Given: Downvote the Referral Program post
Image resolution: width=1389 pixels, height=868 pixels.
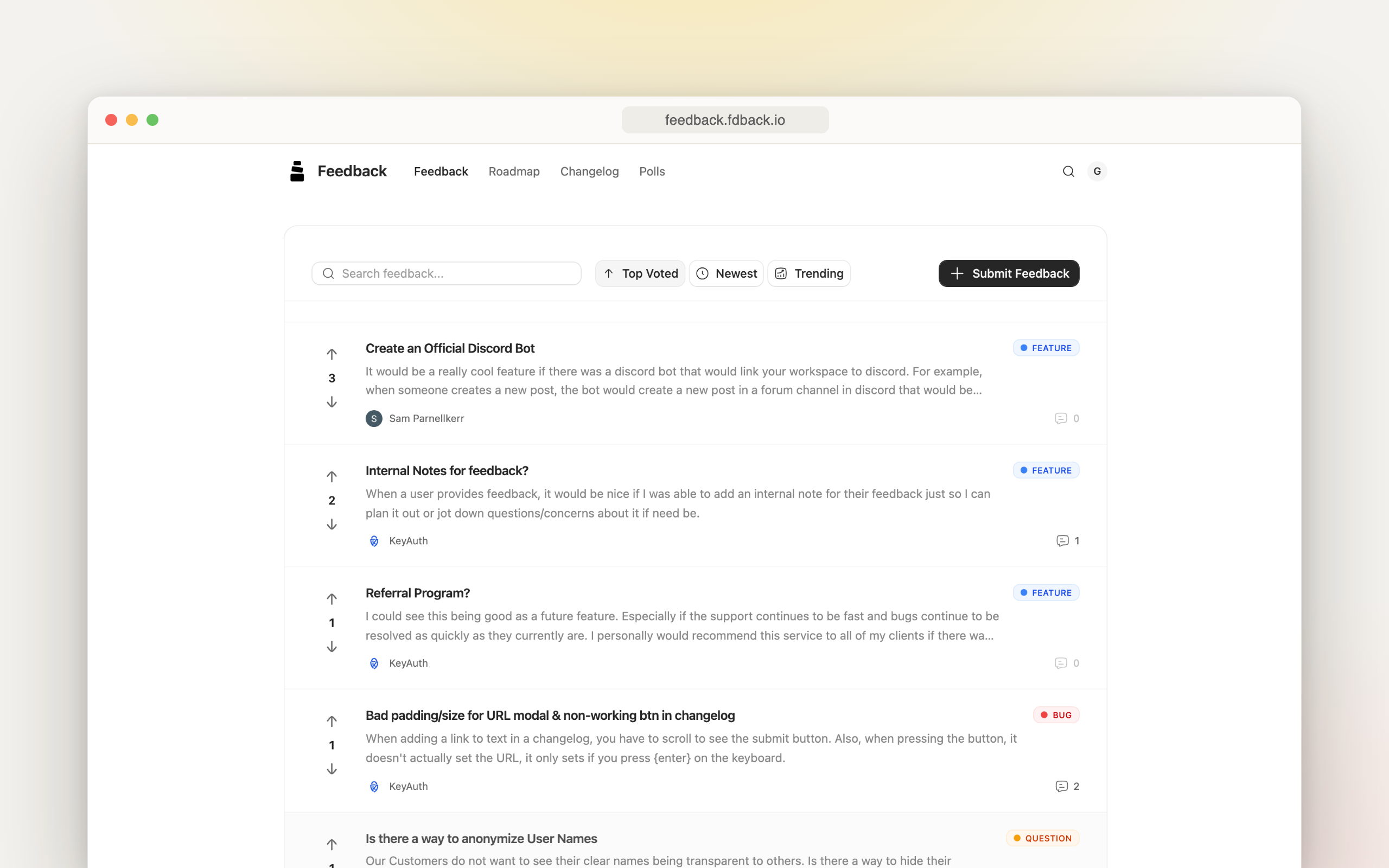Looking at the screenshot, I should pos(332,647).
